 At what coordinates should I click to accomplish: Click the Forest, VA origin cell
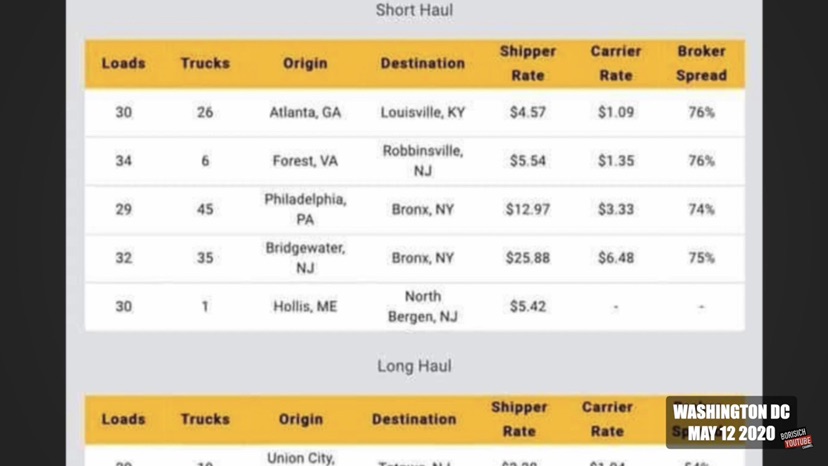[x=305, y=161]
